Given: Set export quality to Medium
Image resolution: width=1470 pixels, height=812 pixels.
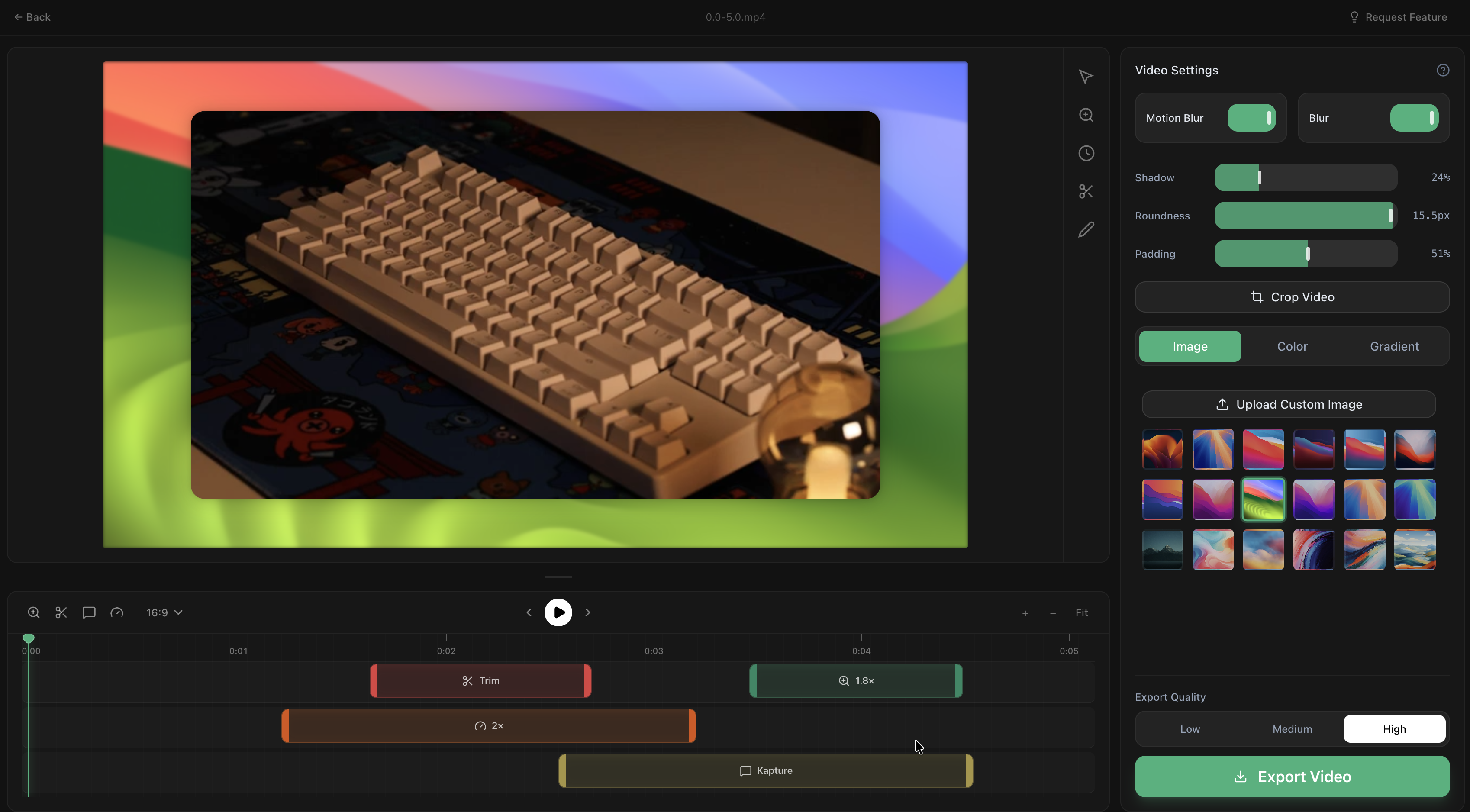Looking at the screenshot, I should pos(1291,729).
